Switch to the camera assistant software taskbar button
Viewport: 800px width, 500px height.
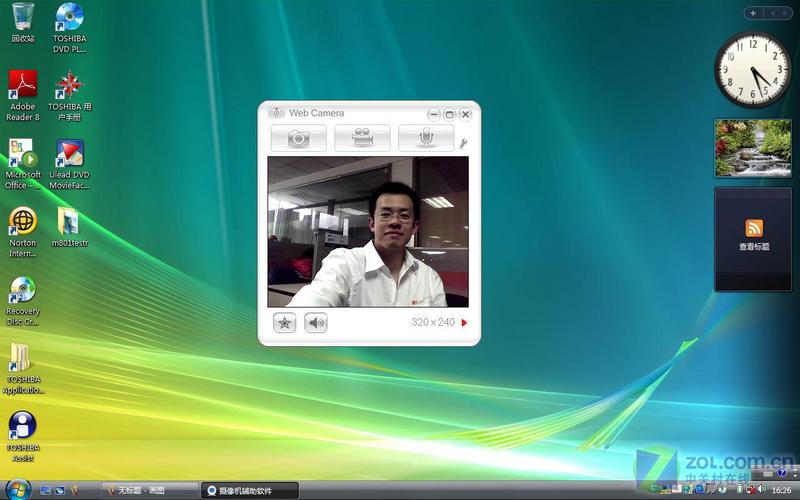[x=249, y=490]
